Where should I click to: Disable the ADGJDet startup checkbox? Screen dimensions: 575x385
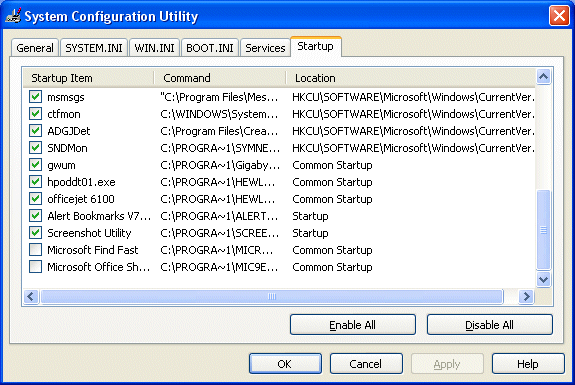(36, 131)
